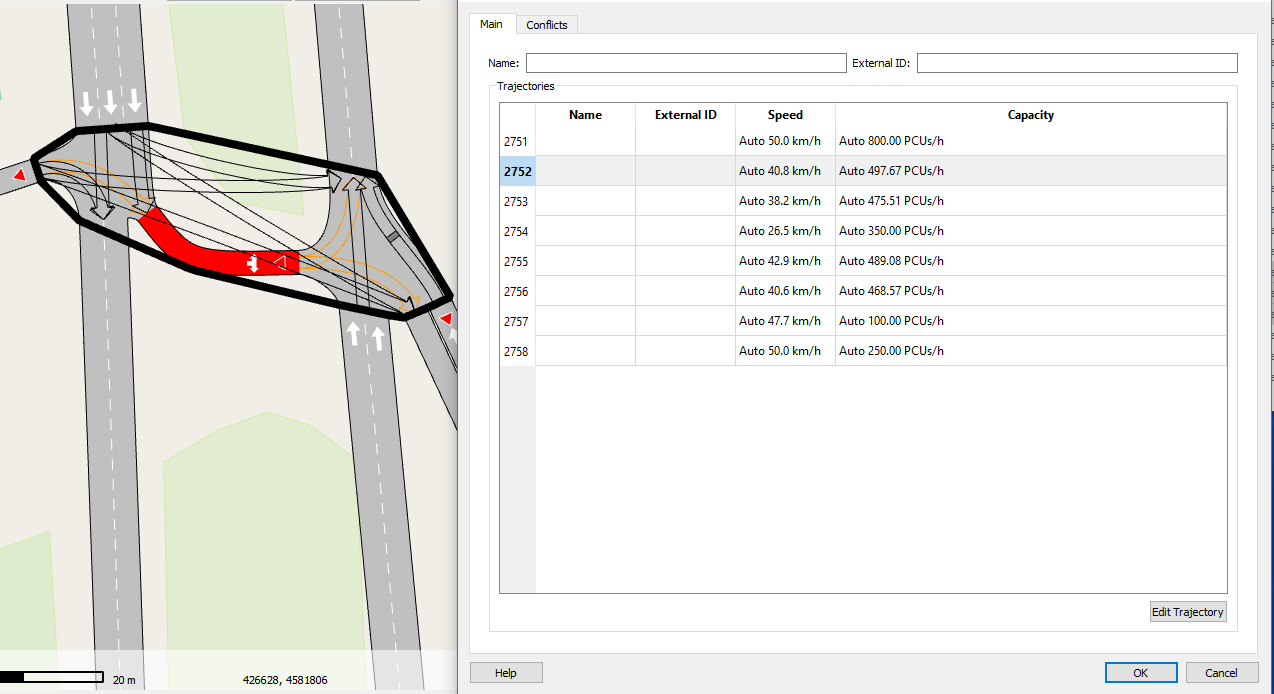1274x694 pixels.
Task: Click the Capacity column header
Action: point(1030,115)
